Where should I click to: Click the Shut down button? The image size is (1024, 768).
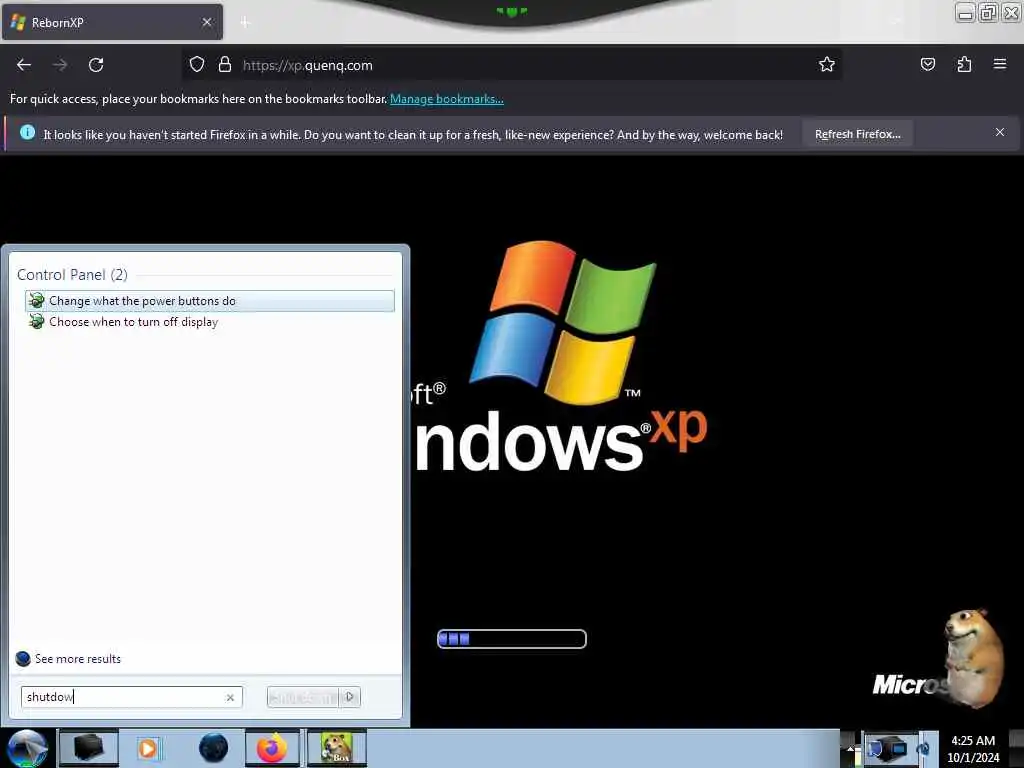pyautogui.click(x=303, y=697)
